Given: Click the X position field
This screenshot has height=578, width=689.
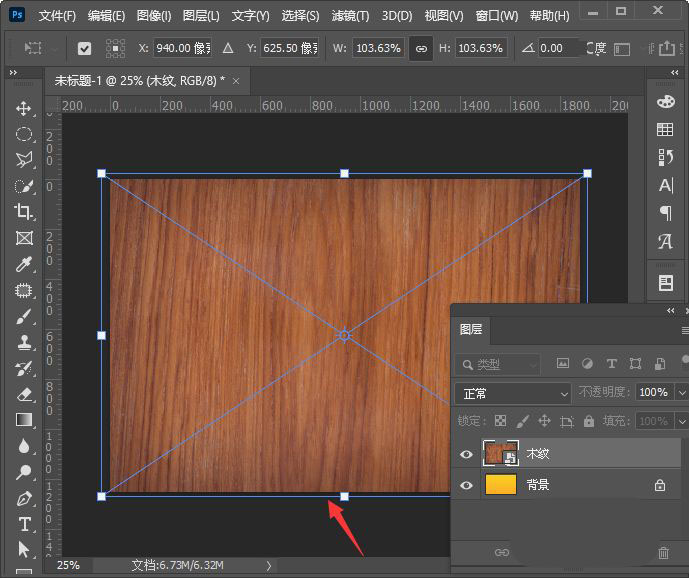Looking at the screenshot, I should click(x=182, y=48).
